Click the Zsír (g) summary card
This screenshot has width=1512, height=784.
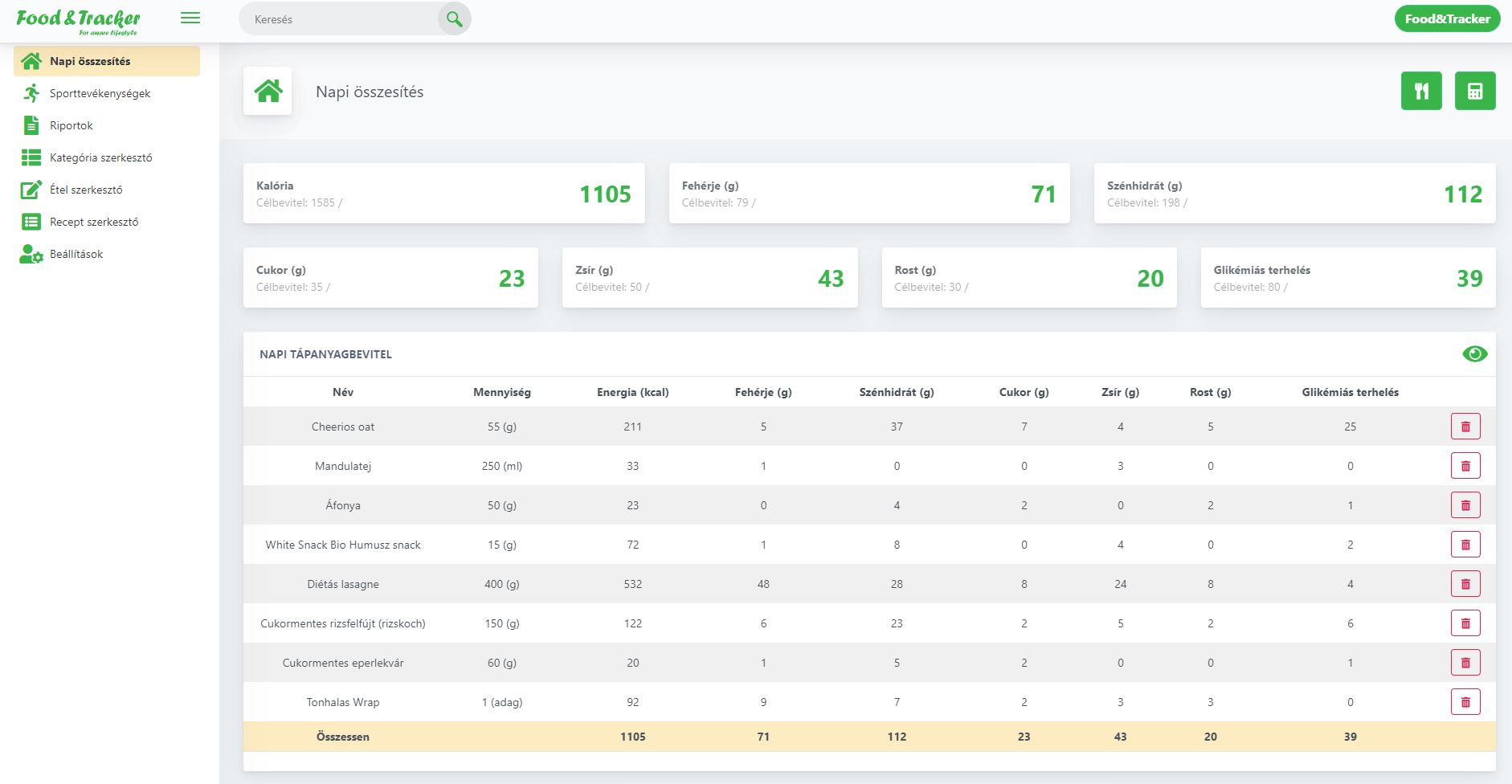[x=710, y=278]
